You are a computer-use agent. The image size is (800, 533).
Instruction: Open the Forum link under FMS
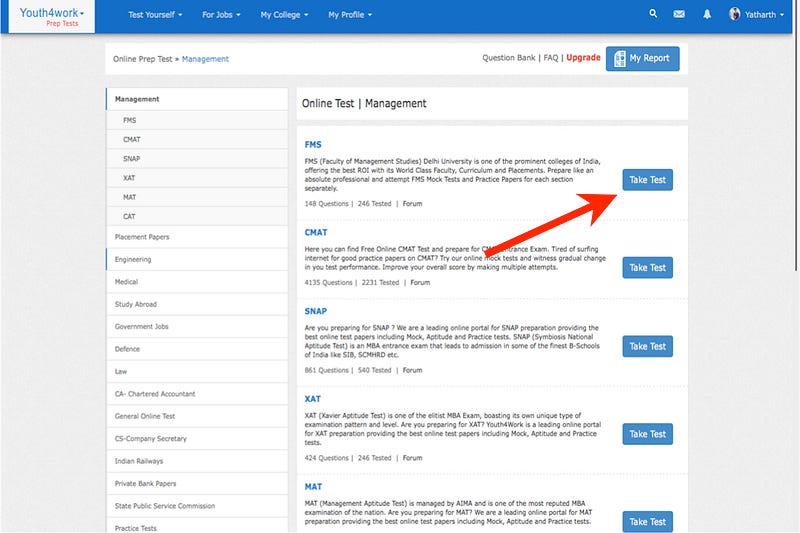(412, 204)
